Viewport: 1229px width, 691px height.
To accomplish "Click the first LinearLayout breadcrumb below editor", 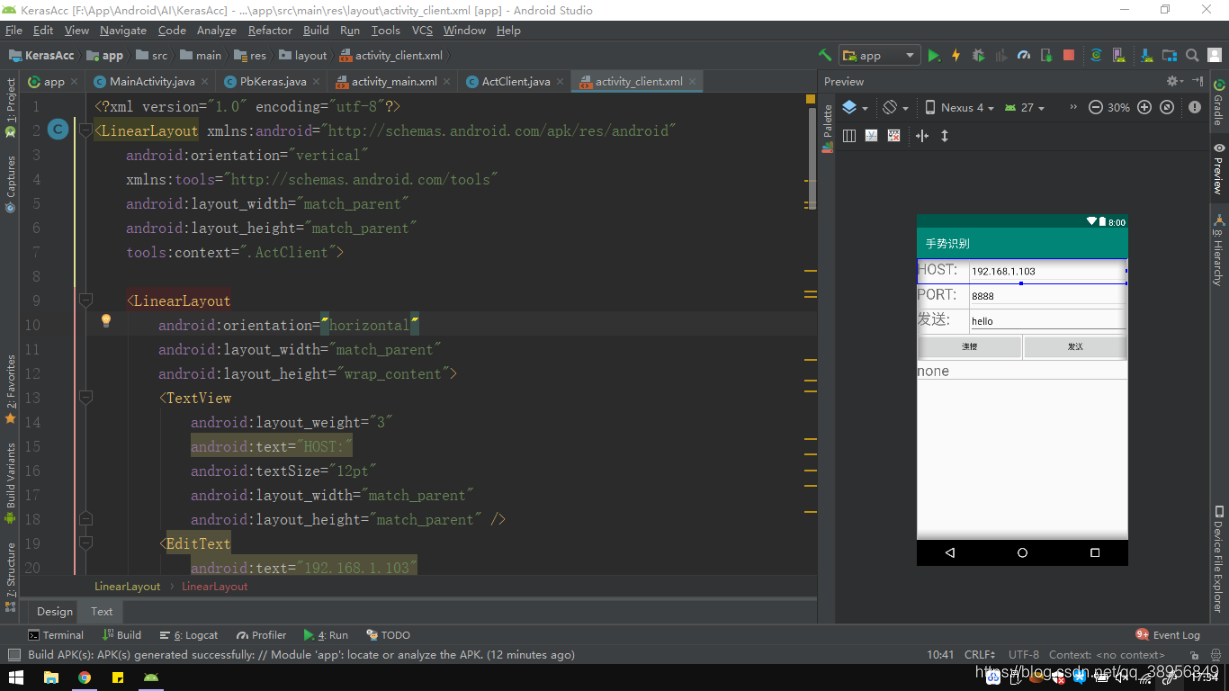I will click(x=127, y=586).
